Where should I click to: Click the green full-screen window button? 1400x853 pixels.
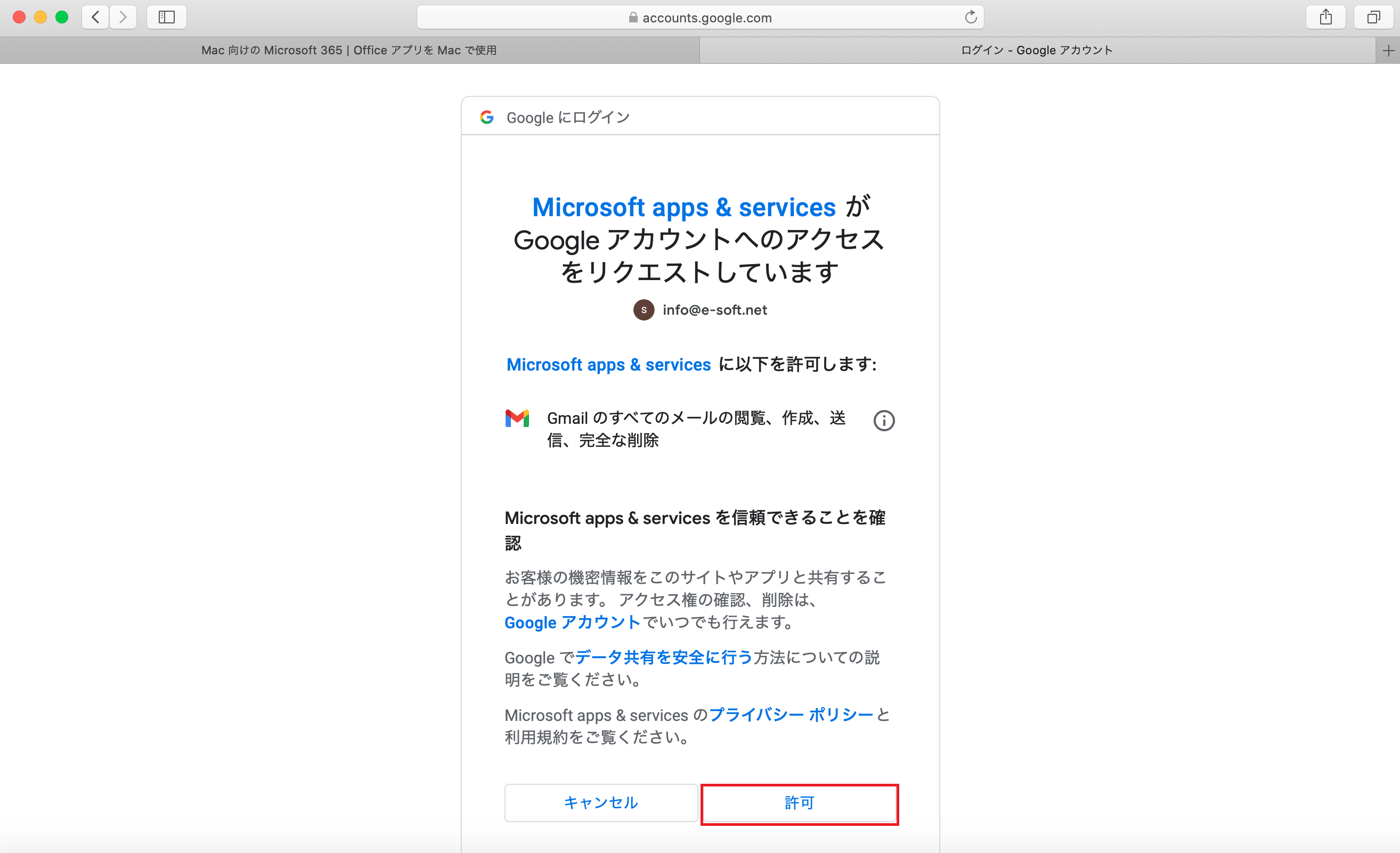(x=62, y=17)
